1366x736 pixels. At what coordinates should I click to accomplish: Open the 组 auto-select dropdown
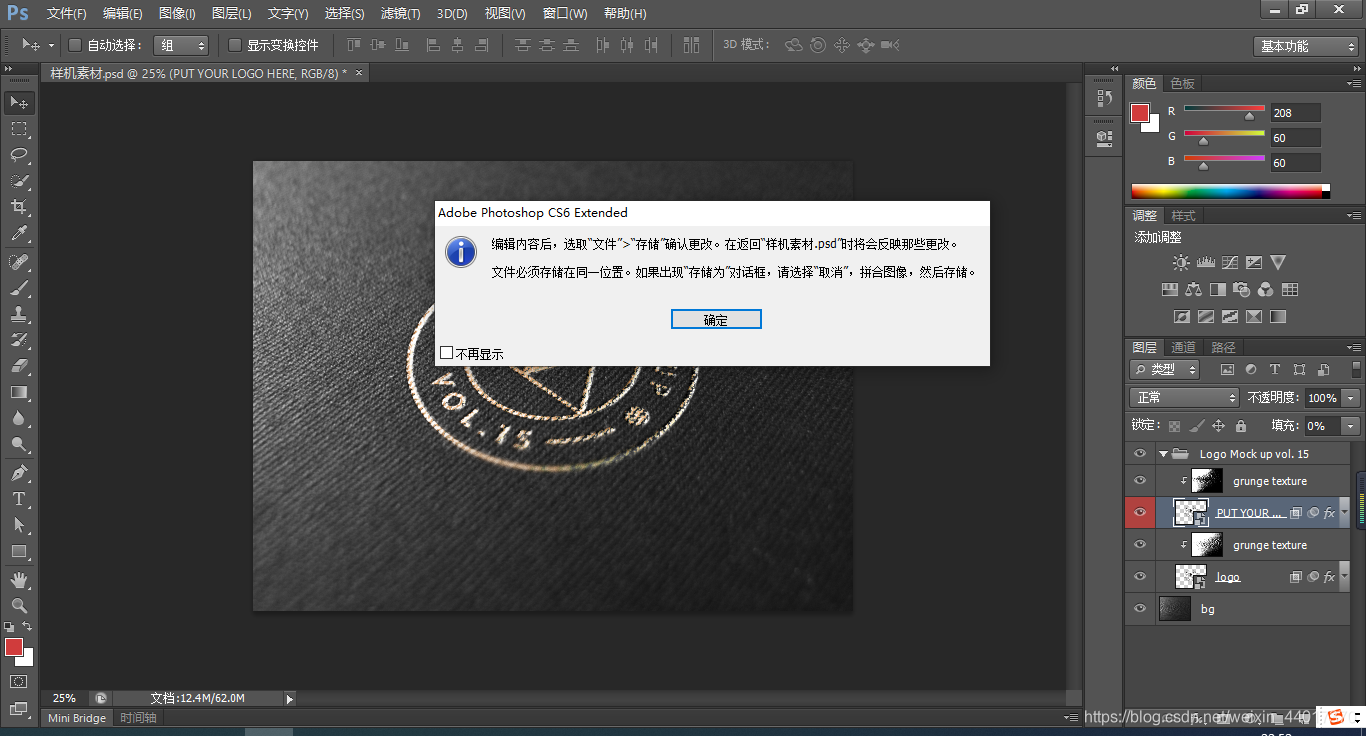click(181, 45)
